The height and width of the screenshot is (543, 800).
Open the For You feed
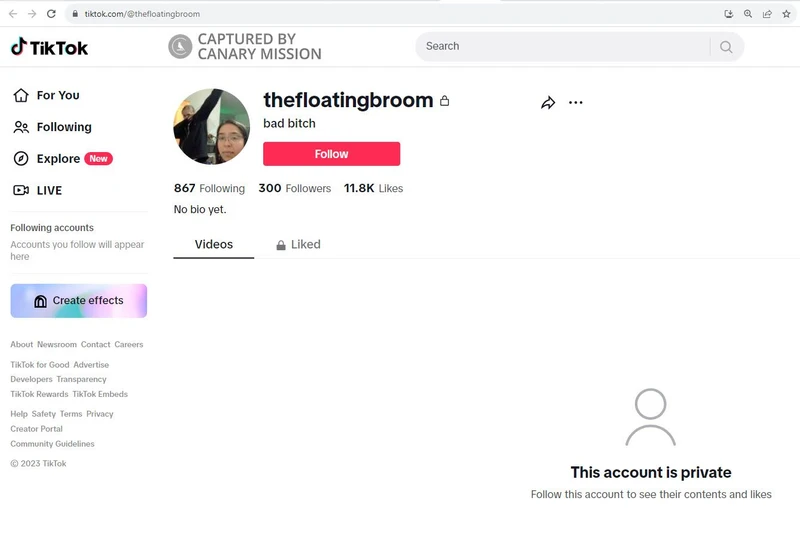point(46,95)
